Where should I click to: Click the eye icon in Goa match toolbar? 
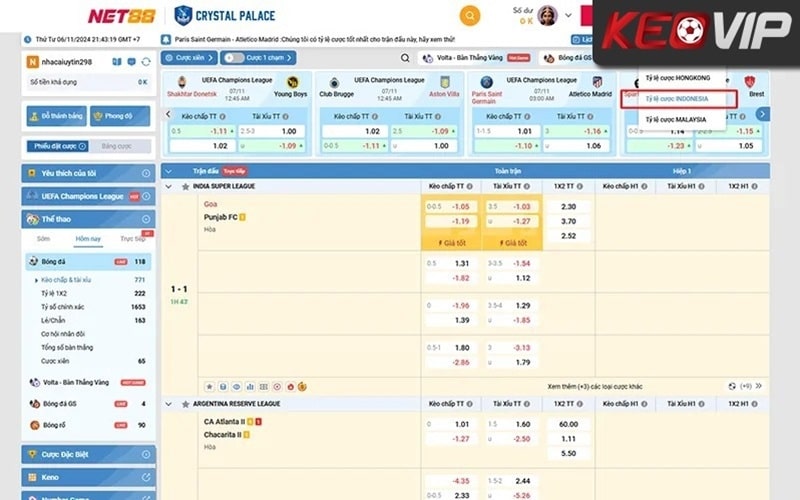pos(236,387)
